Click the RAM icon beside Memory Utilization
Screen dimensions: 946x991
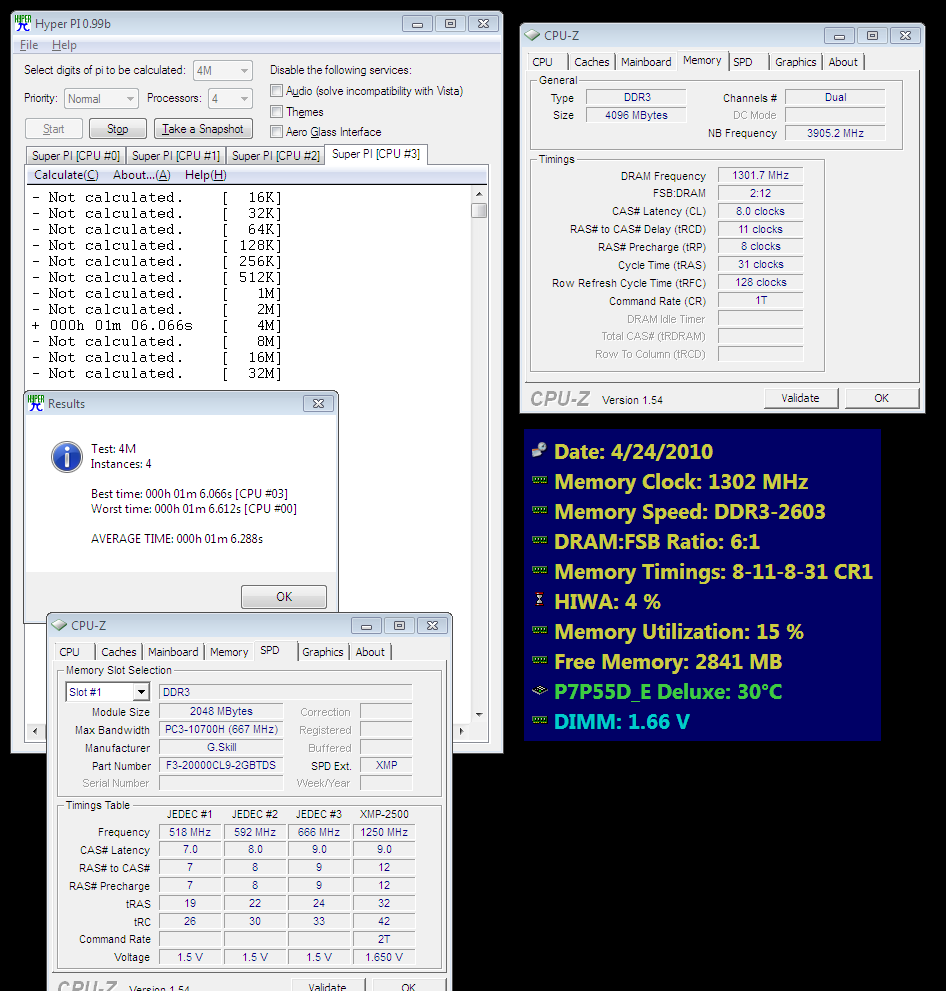tap(539, 630)
